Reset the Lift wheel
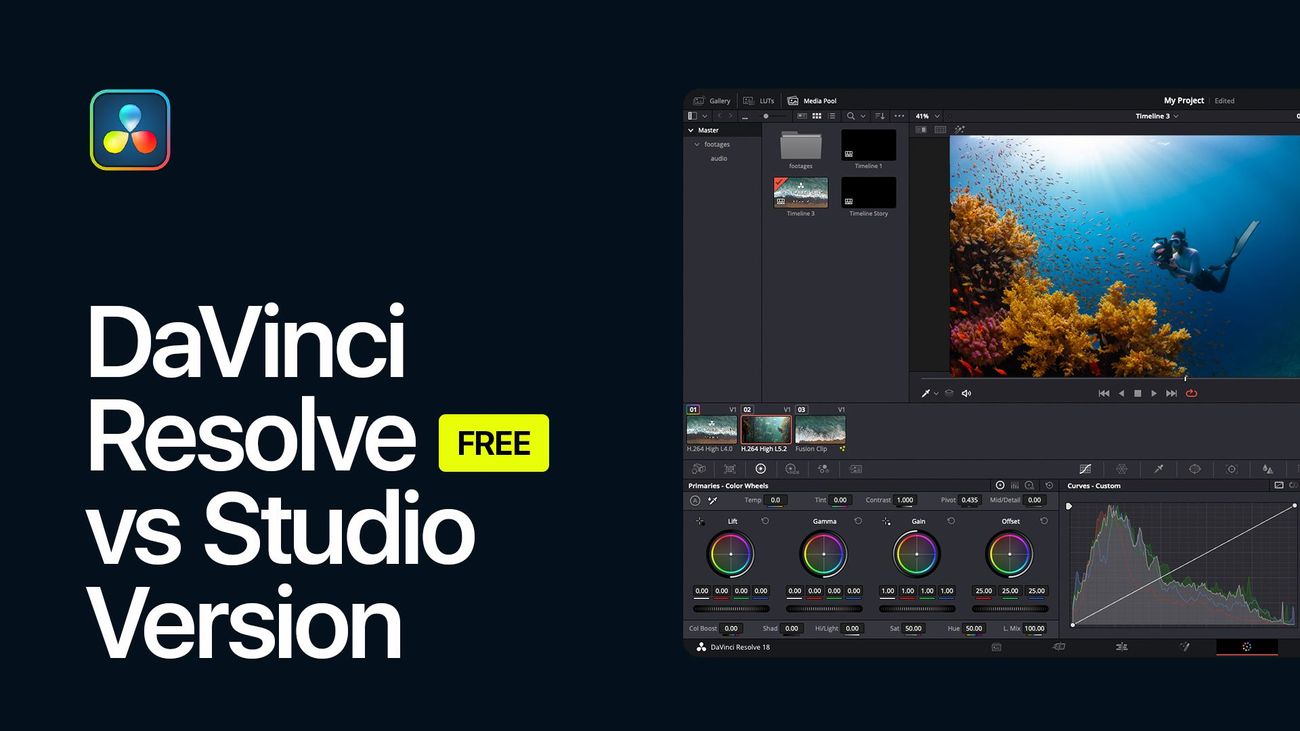The image size is (1300, 731). 765,521
